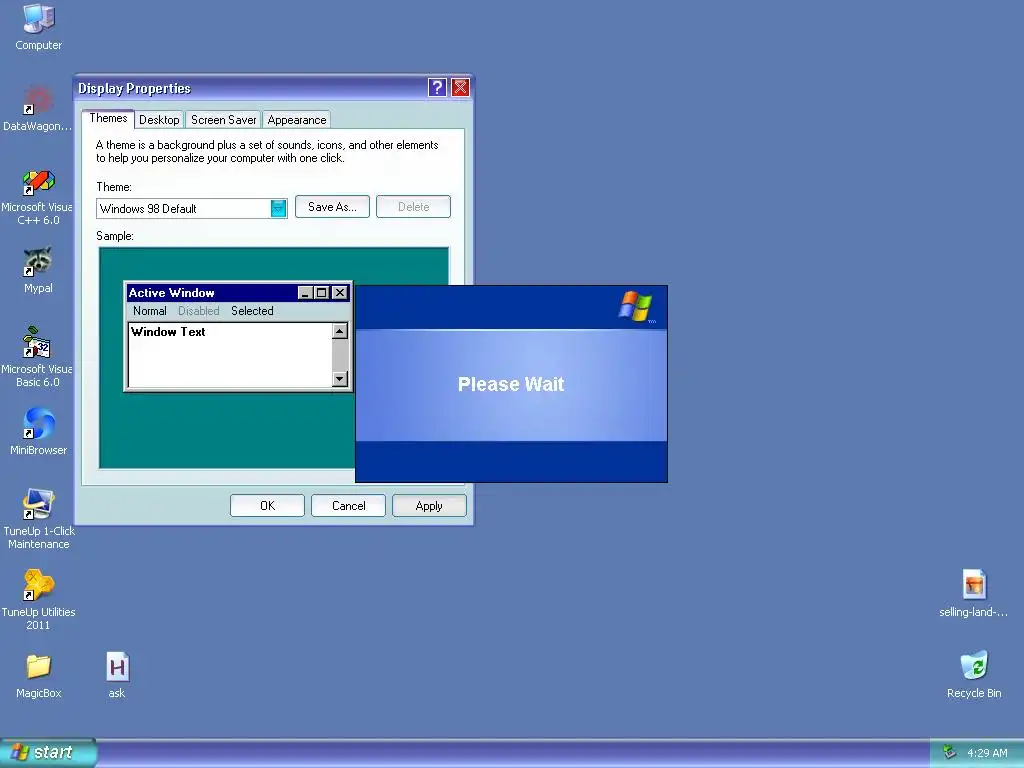Click the Cancel button

tap(348, 505)
